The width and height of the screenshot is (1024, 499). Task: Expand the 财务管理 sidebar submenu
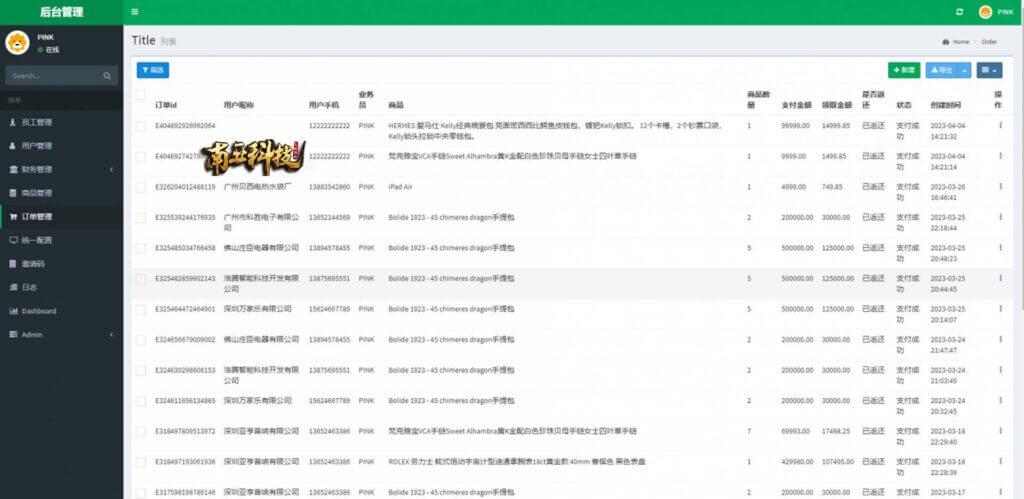tap(61, 169)
